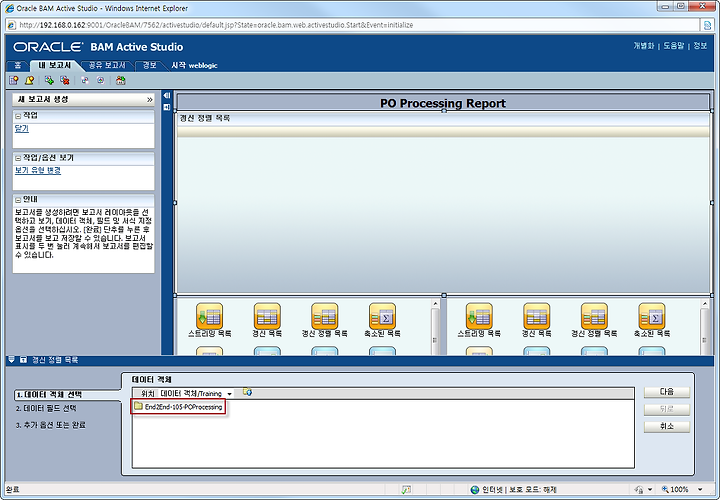Open the 개별화 link in header
This screenshot has width=720, height=500.
(x=644, y=46)
